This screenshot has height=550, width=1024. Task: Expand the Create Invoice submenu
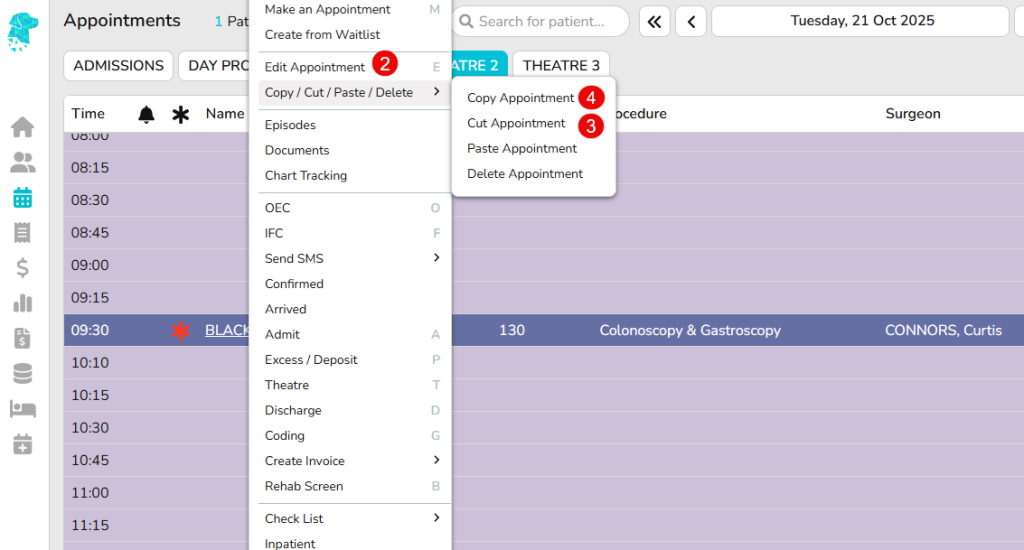[x=350, y=461]
